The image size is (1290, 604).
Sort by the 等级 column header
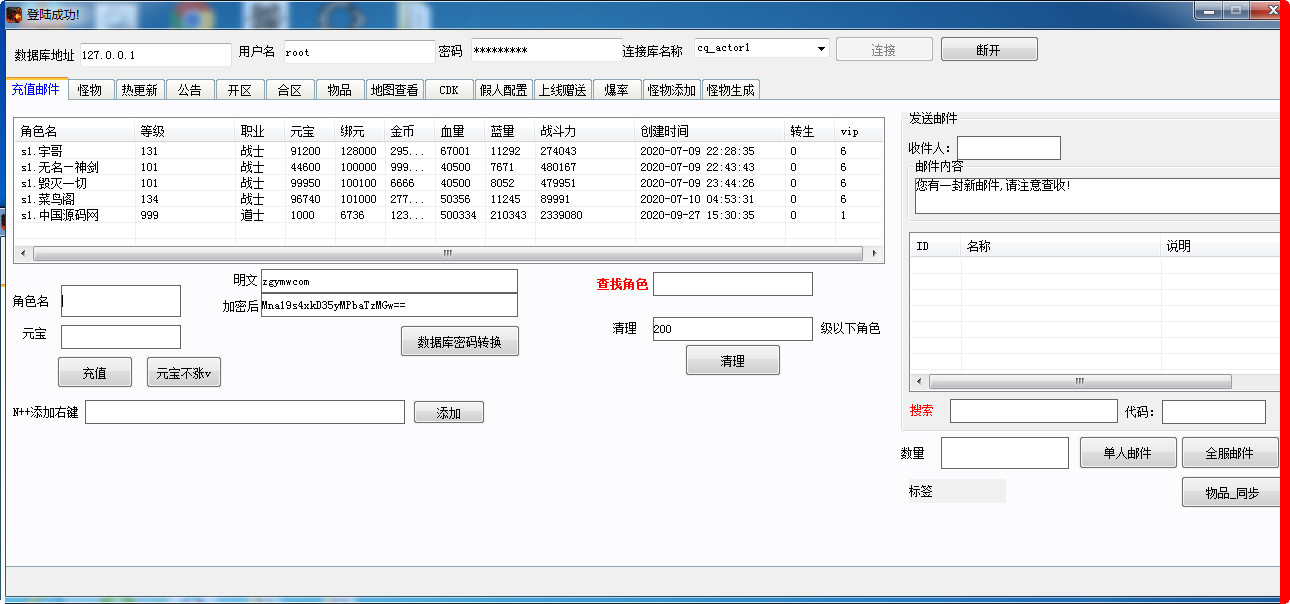[185, 131]
